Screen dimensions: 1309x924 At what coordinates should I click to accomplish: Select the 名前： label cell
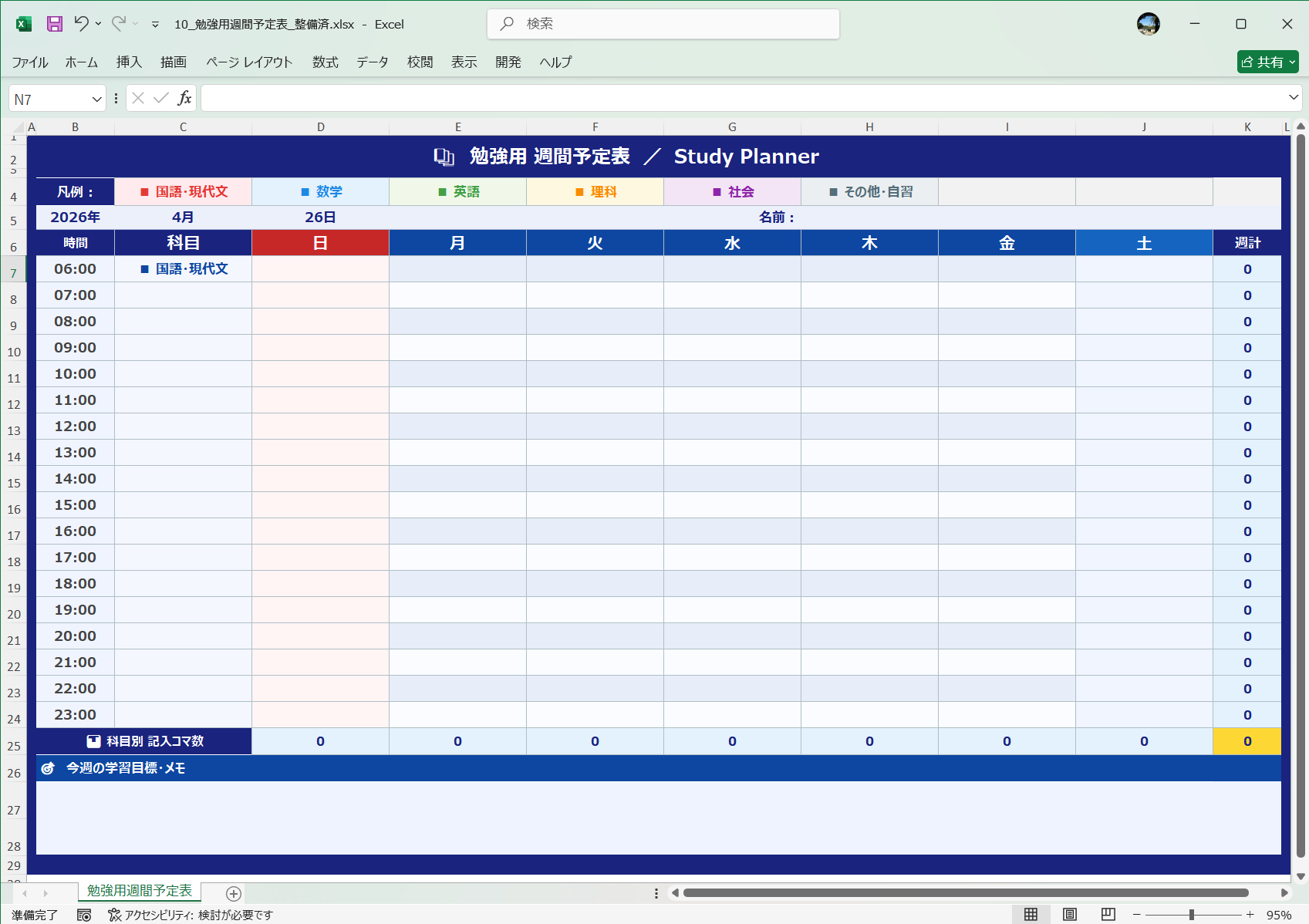(777, 218)
